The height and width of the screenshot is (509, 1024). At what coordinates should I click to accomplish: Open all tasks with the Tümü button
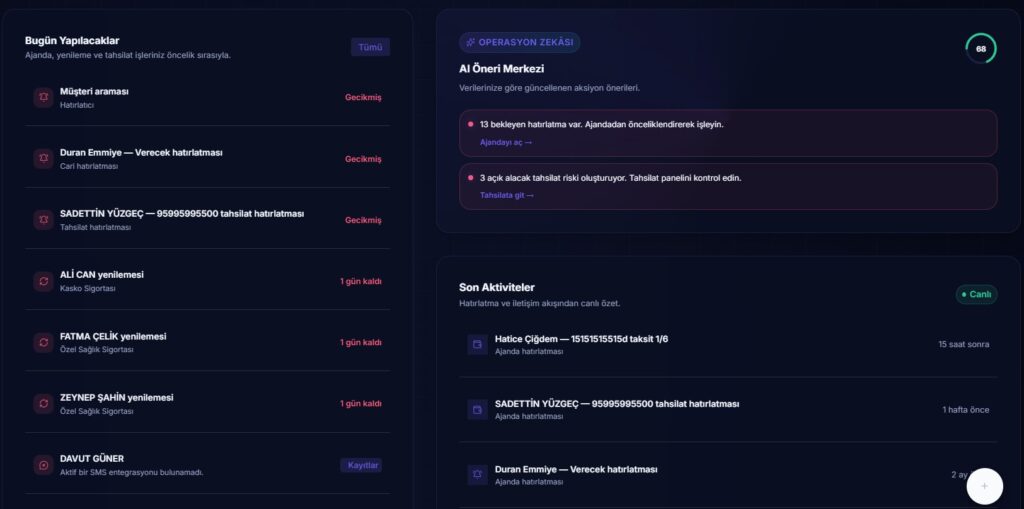point(370,47)
